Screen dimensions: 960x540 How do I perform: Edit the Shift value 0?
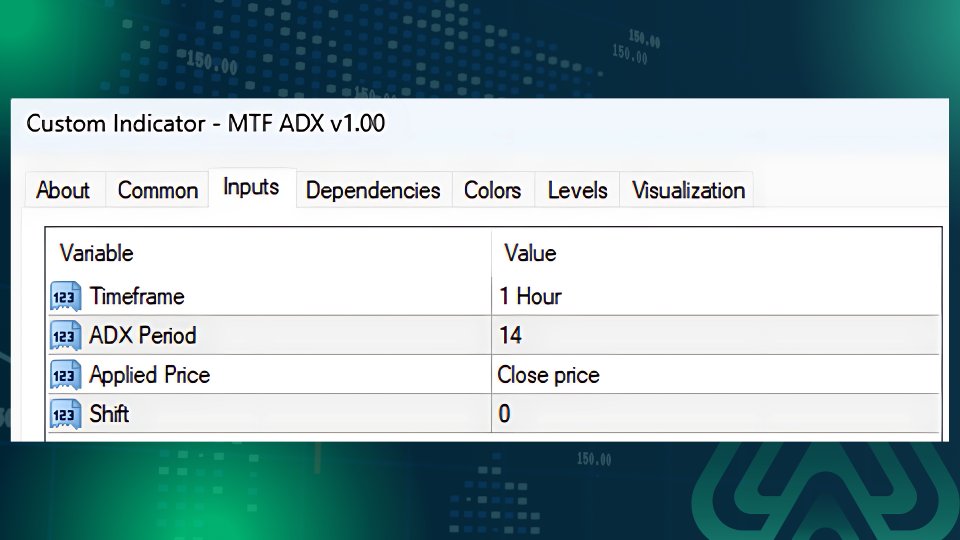tap(505, 413)
